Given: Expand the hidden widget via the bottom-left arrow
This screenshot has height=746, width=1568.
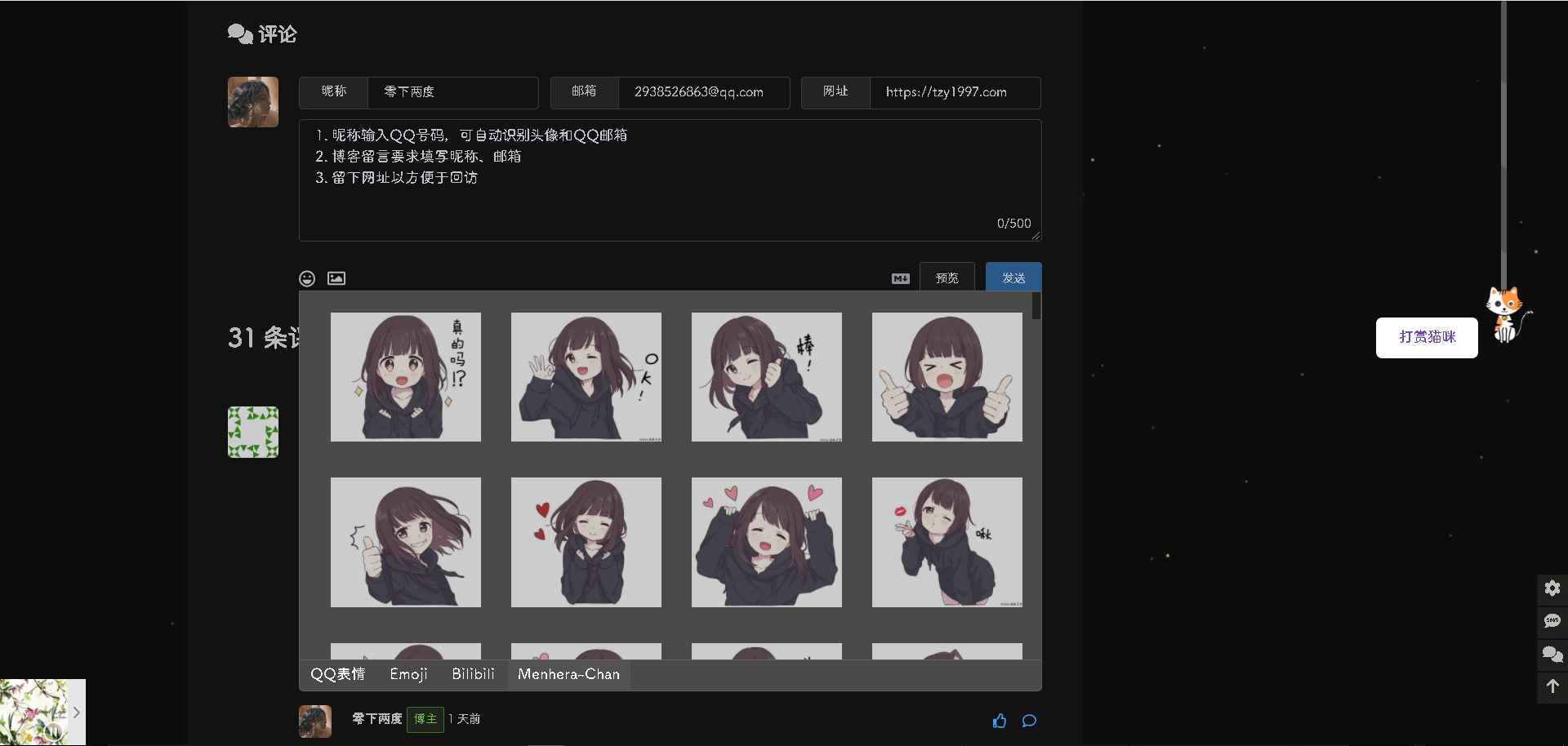Looking at the screenshot, I should click(x=77, y=712).
